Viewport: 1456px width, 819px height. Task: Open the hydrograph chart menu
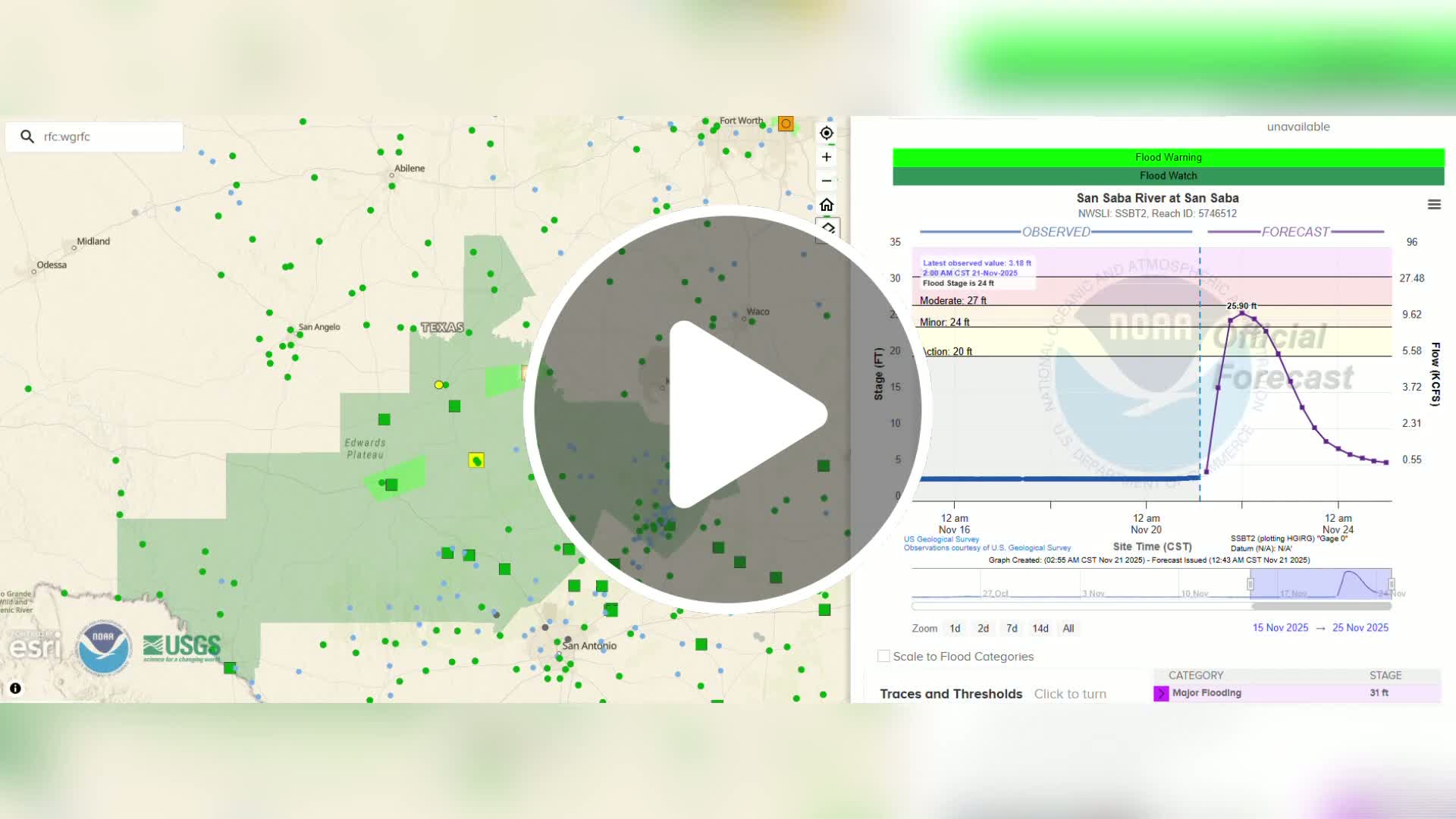point(1434,205)
